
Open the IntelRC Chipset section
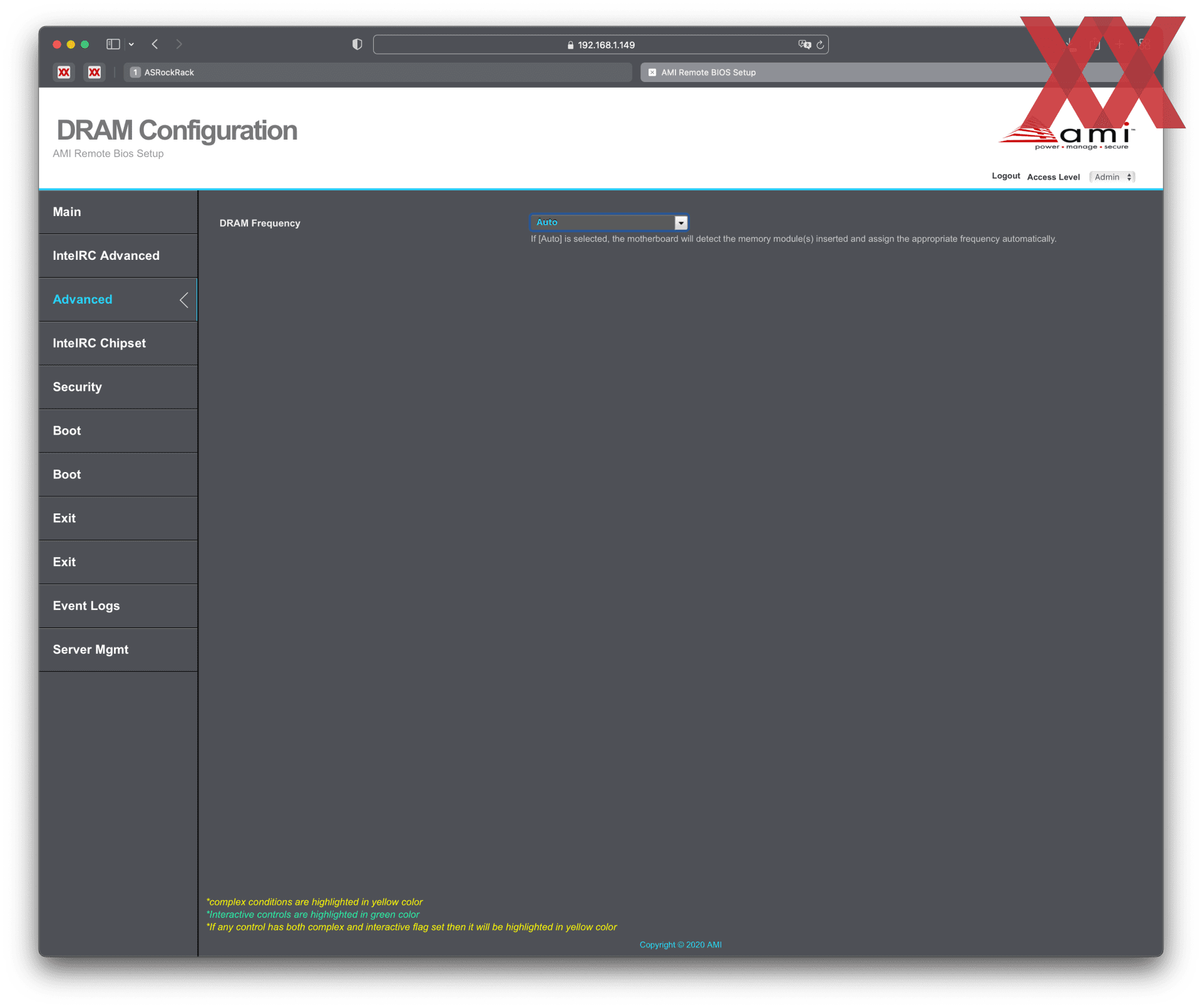coord(118,344)
